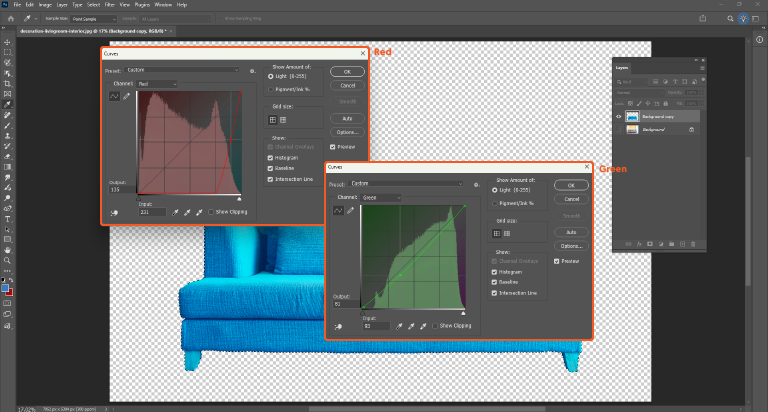The width and height of the screenshot is (768, 412).
Task: Select the Rectangular Marquee tool
Action: coord(7,52)
